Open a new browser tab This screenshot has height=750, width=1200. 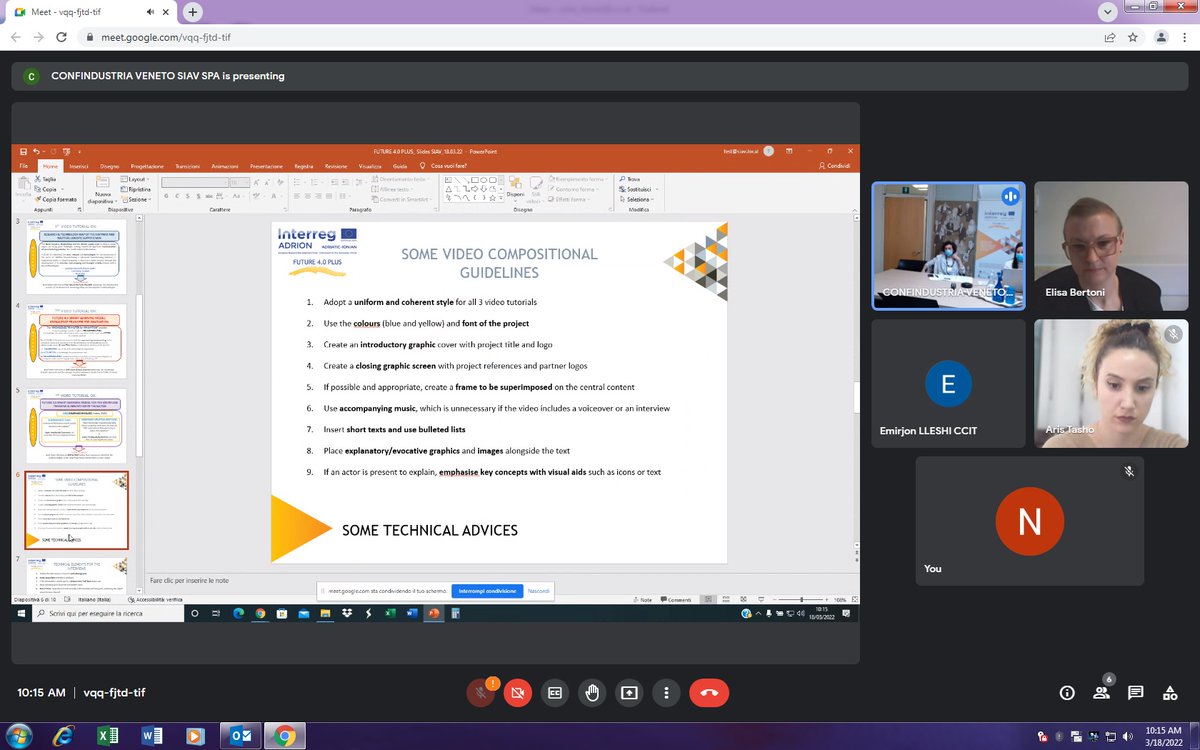coord(192,12)
